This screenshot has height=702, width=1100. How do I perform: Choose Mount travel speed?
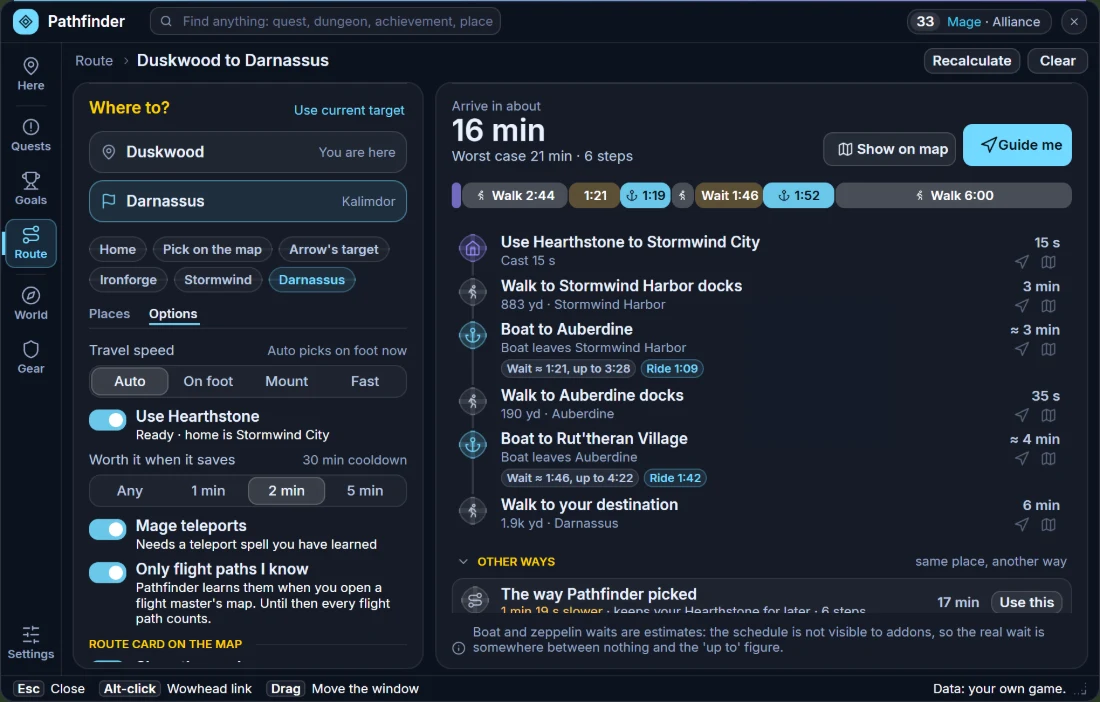click(286, 382)
